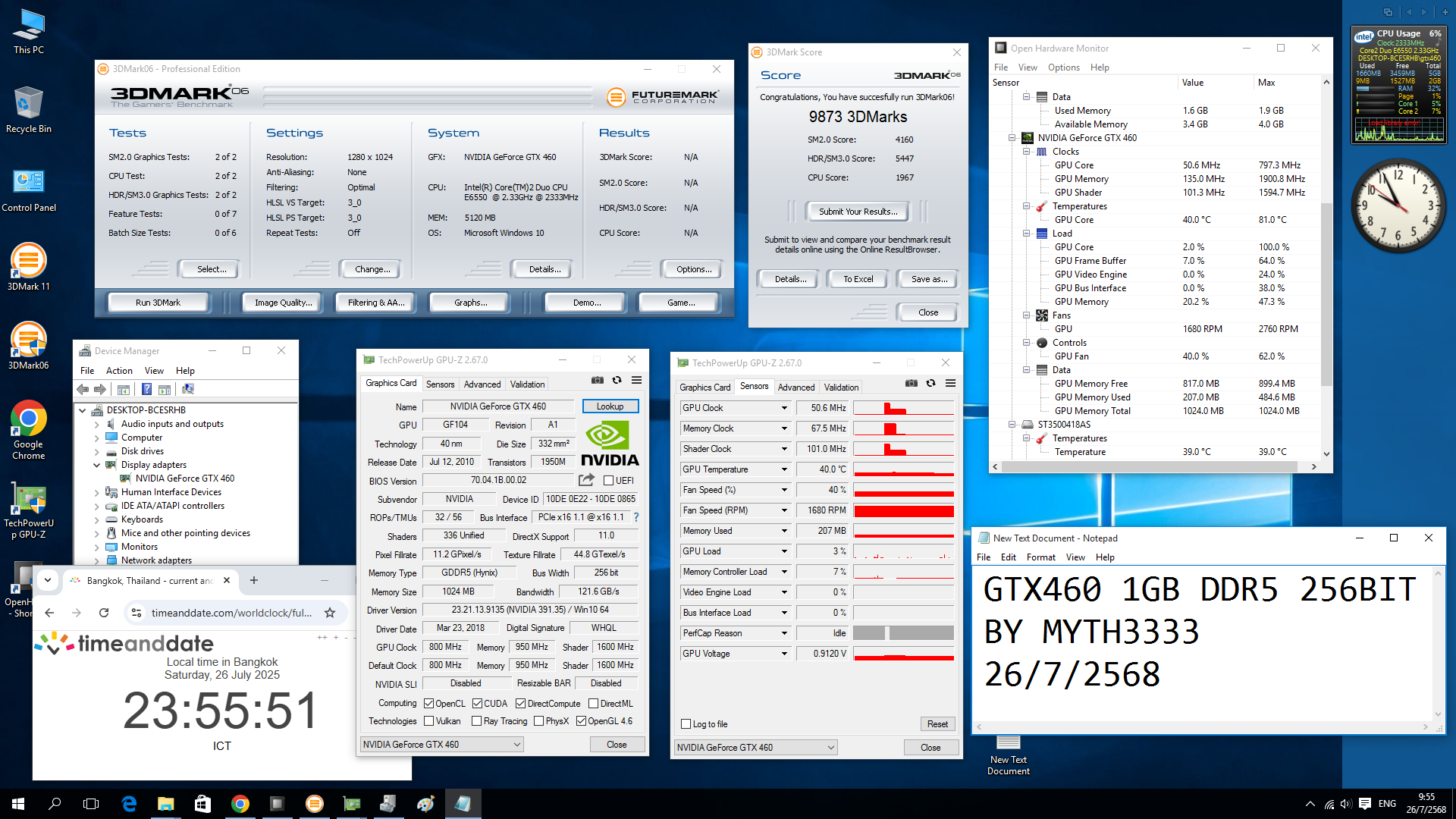Image resolution: width=1456 pixels, height=819 pixels.
Task: Click Reset button in GPU-Z Sensors
Action: pyautogui.click(x=937, y=724)
